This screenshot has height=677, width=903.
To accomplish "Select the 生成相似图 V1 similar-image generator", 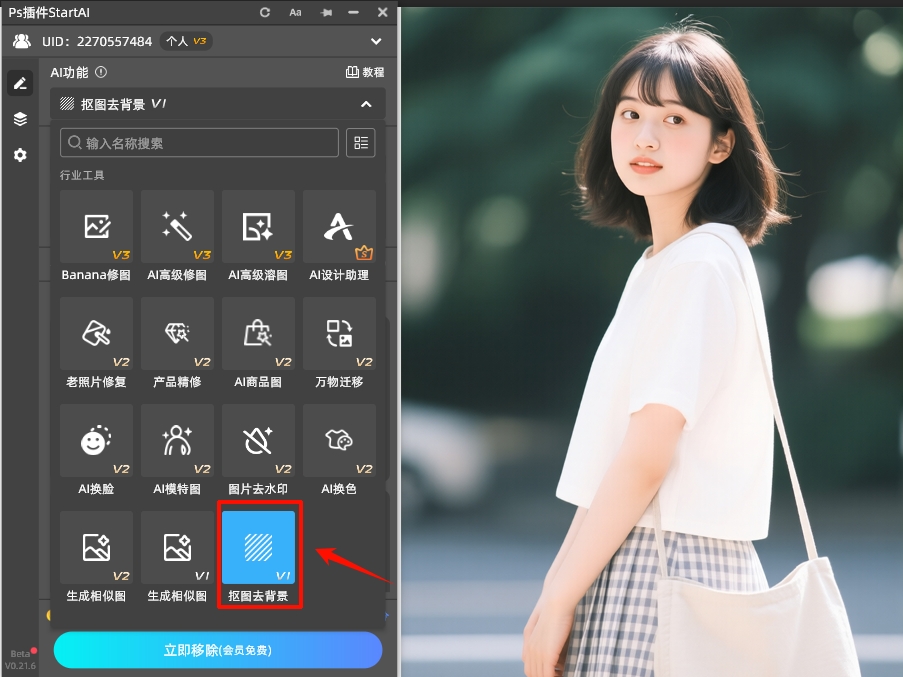I will (177, 548).
